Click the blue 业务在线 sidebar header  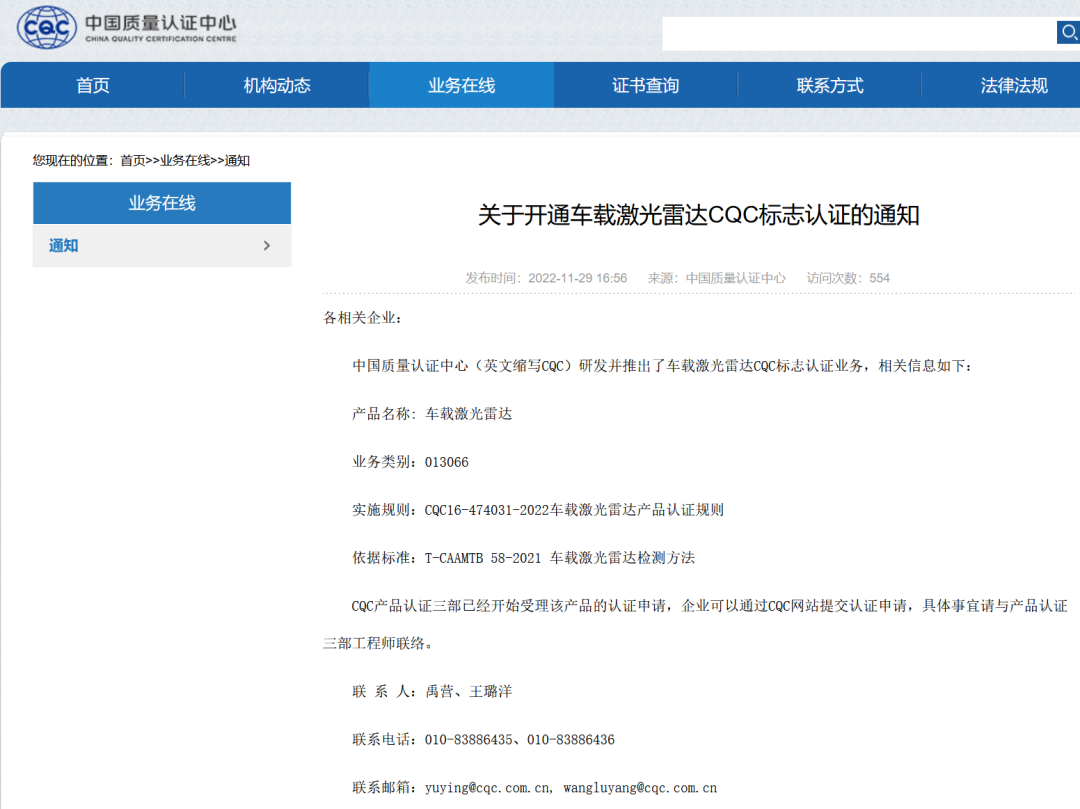pos(162,203)
